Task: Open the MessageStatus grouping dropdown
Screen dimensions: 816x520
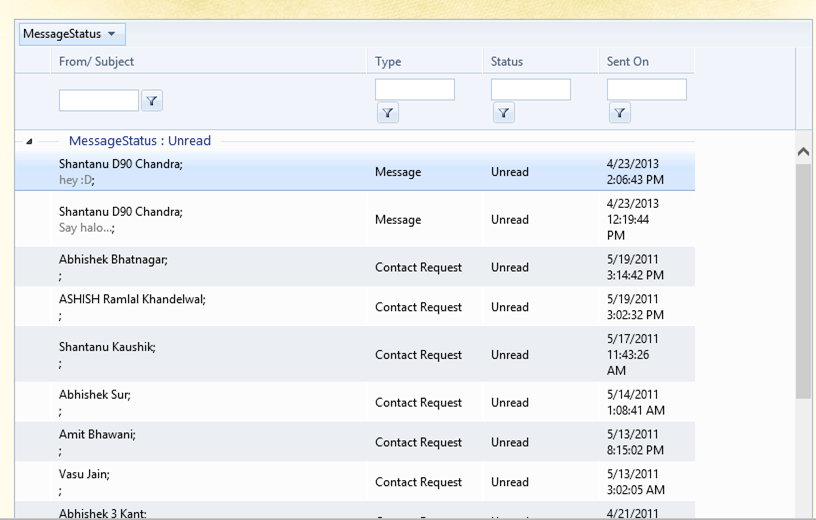Action: point(71,34)
